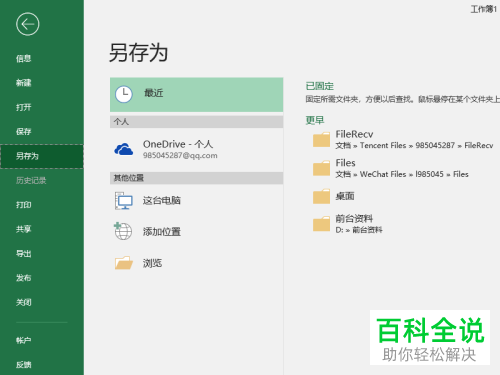Click the 添加位置 label

click(162, 232)
